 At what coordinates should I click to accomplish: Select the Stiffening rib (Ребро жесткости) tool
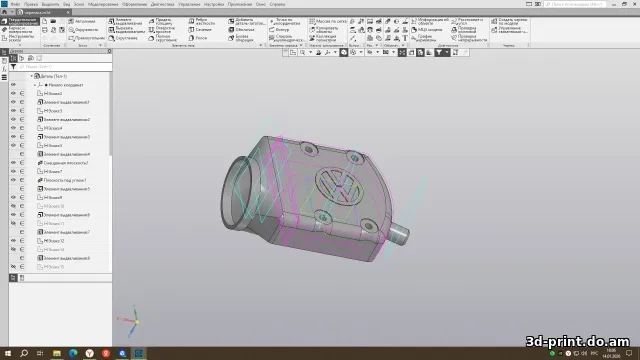pos(202,21)
